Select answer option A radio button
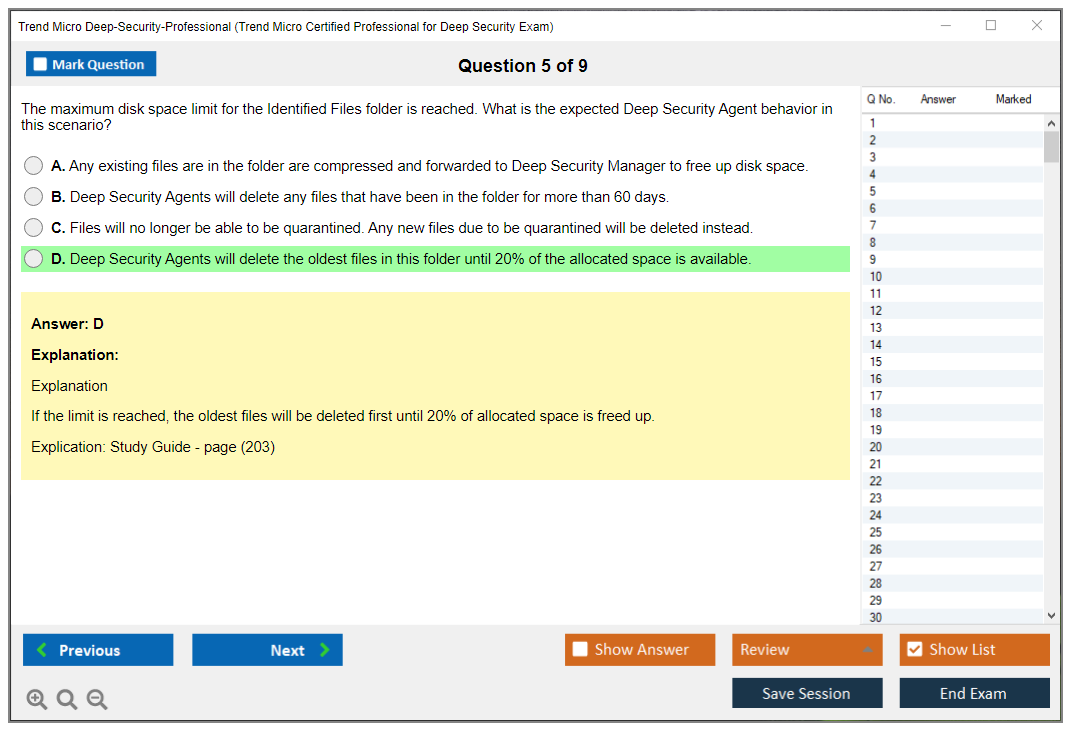This screenshot has width=1075, height=735. [34, 166]
